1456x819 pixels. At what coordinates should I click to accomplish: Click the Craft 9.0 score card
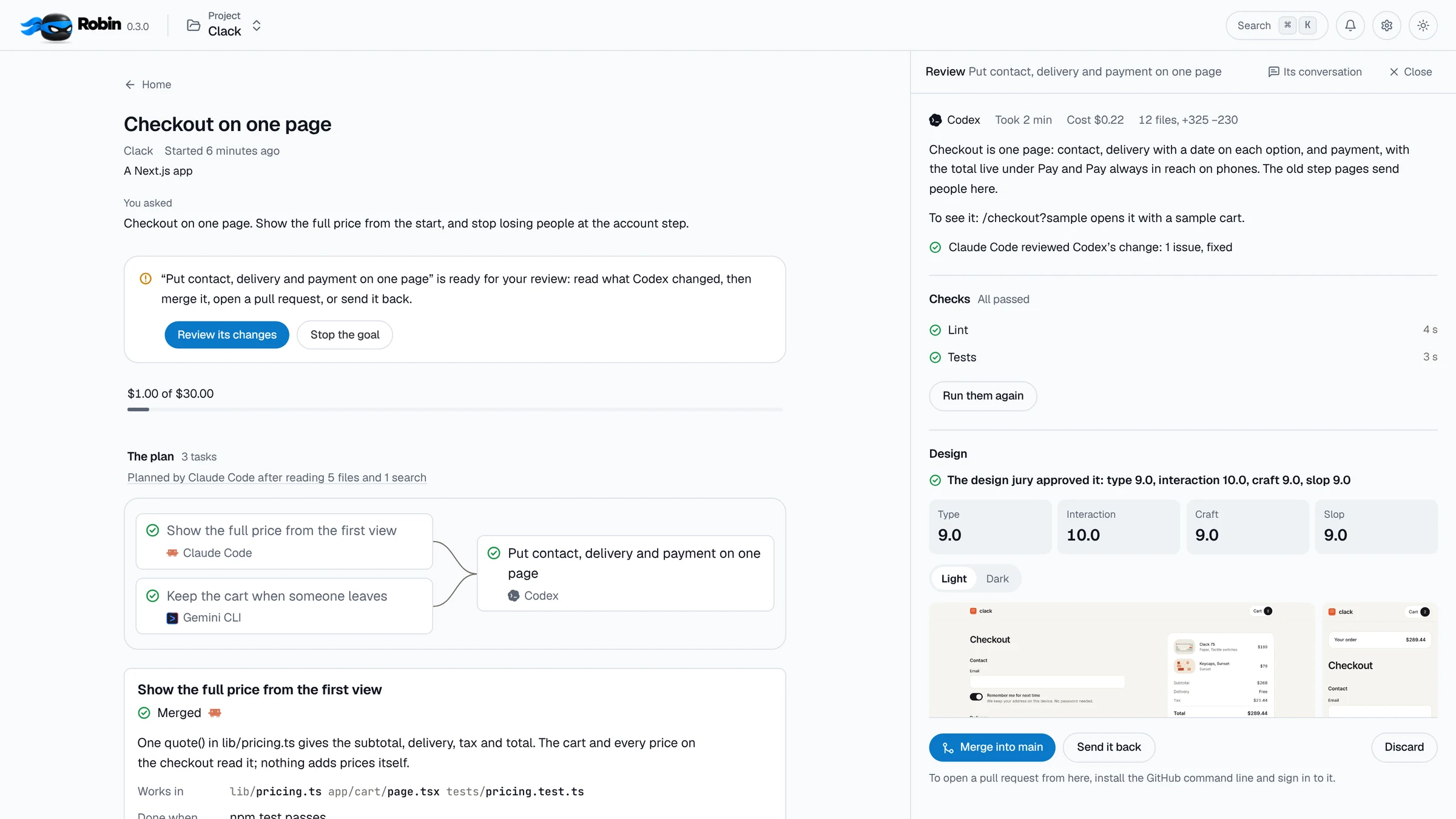[1247, 527]
